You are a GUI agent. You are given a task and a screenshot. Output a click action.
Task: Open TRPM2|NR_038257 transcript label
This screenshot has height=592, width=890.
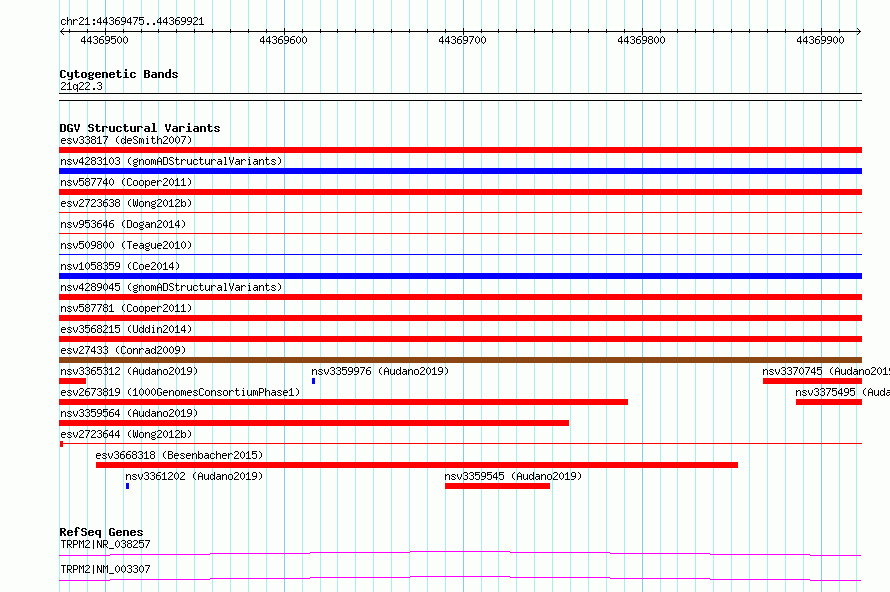(x=105, y=544)
